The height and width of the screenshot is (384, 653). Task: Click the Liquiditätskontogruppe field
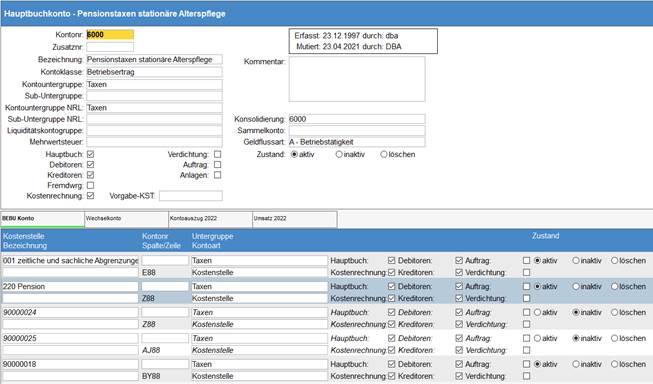tap(154, 130)
